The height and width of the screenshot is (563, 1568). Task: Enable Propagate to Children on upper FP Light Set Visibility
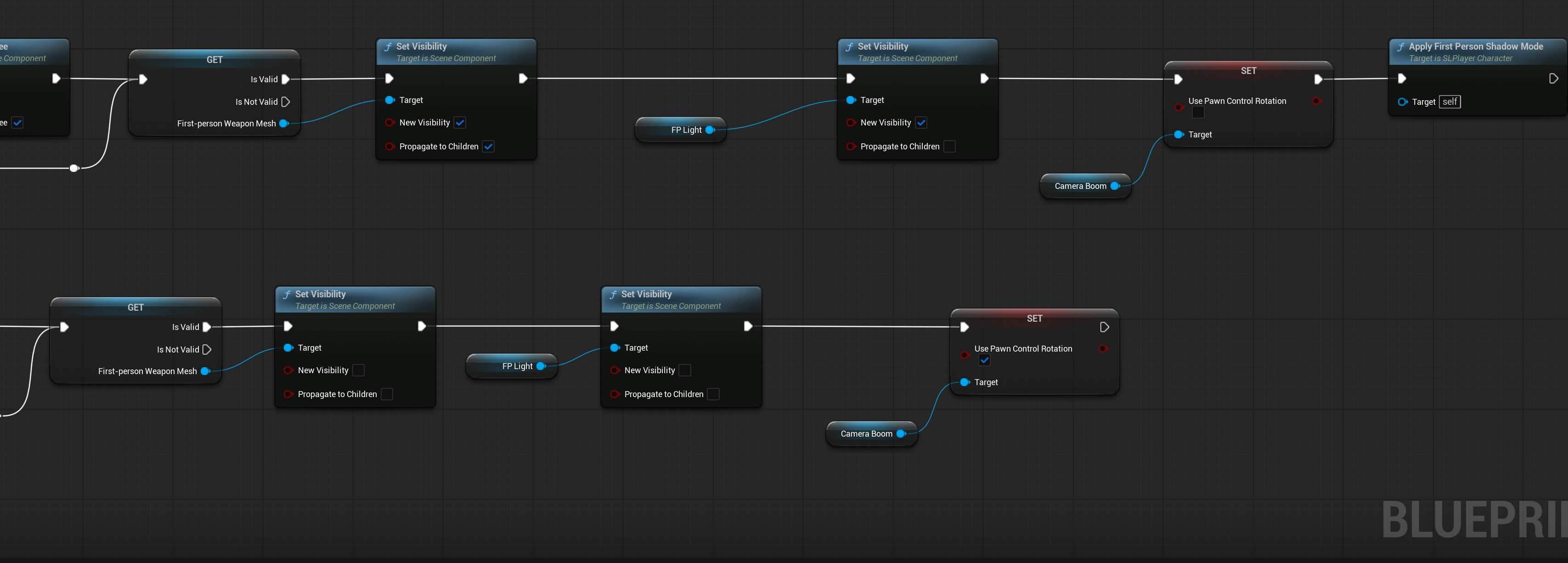tap(949, 146)
